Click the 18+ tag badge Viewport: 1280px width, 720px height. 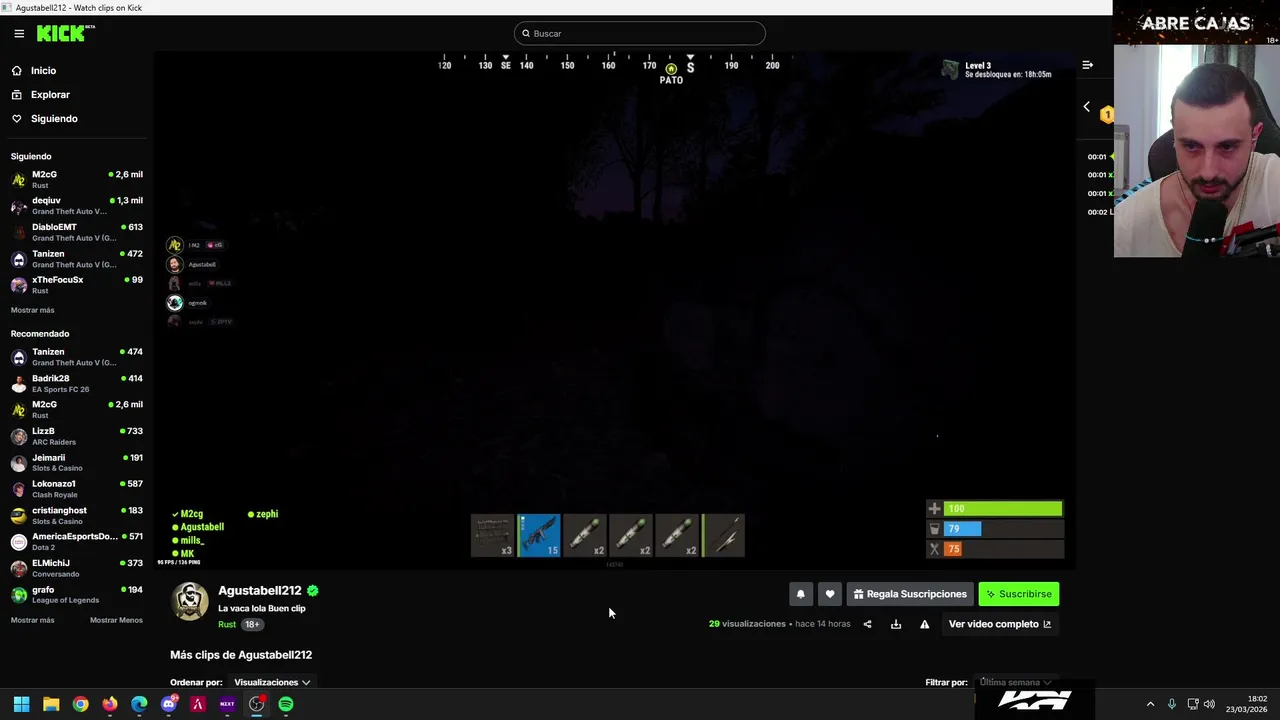(252, 625)
